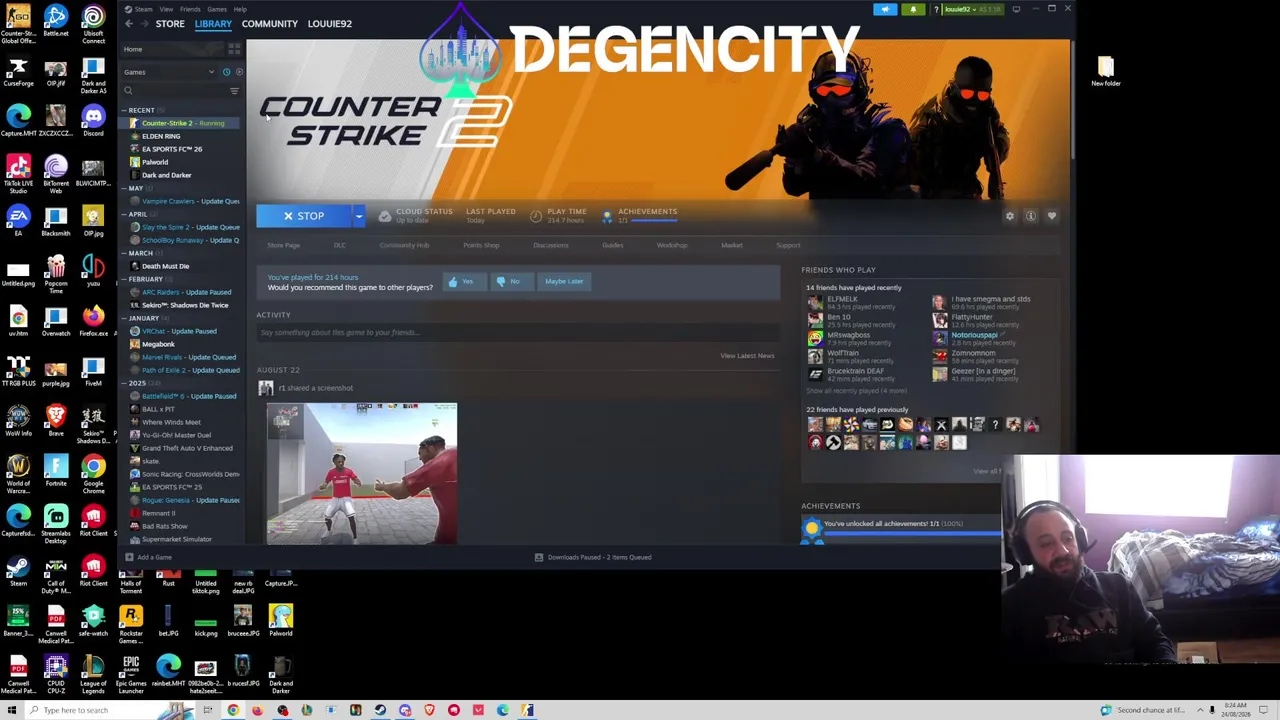Open Ubisoft Connect desktop shortcut
This screenshot has height=720, width=1280.
93,24
